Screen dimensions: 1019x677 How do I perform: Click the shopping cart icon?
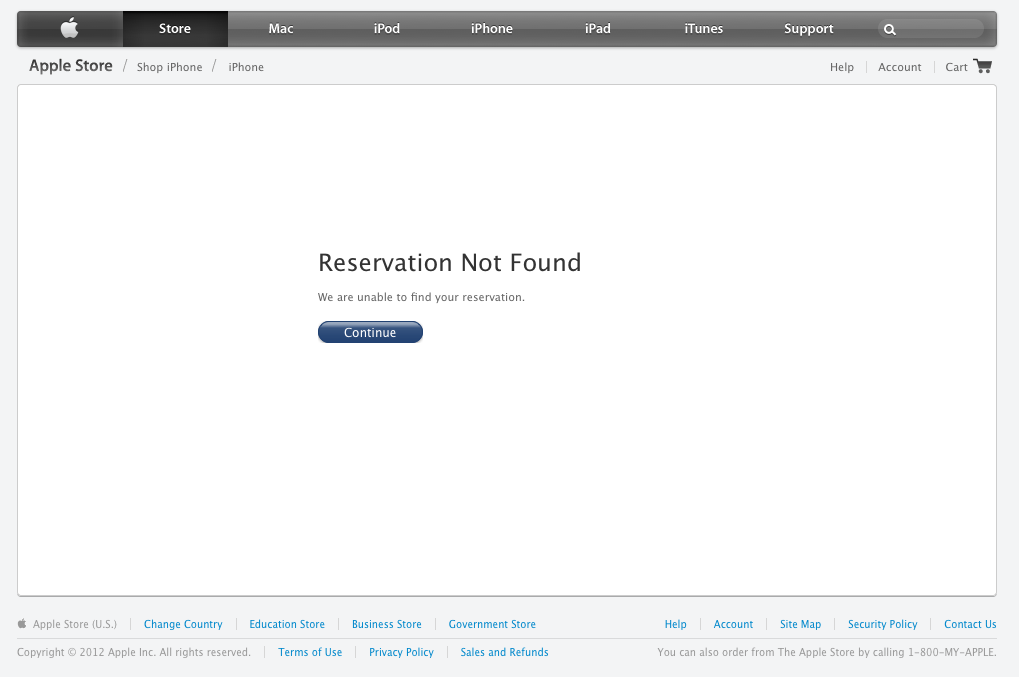[x=982, y=66]
